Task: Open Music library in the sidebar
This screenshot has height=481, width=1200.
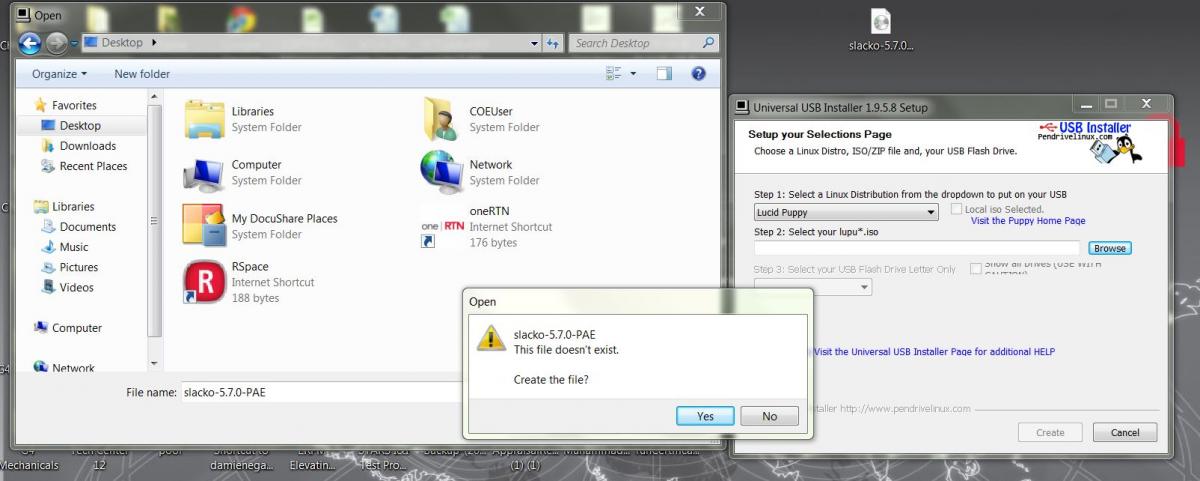Action: 74,247
